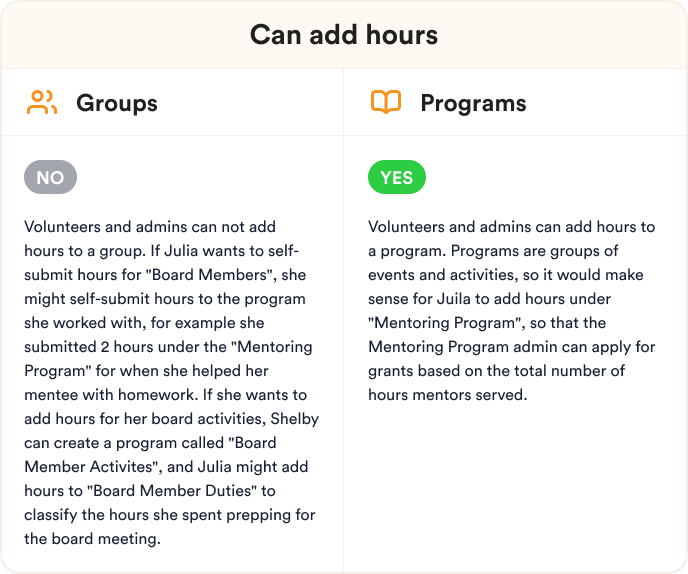
Task: Click the Groups description paragraph
Action: tap(172, 383)
